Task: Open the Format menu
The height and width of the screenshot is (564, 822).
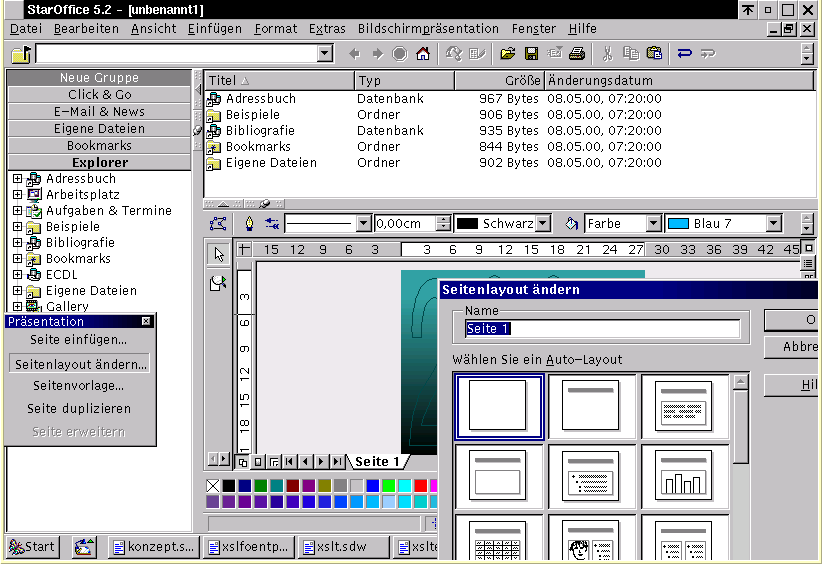Action: tap(275, 29)
